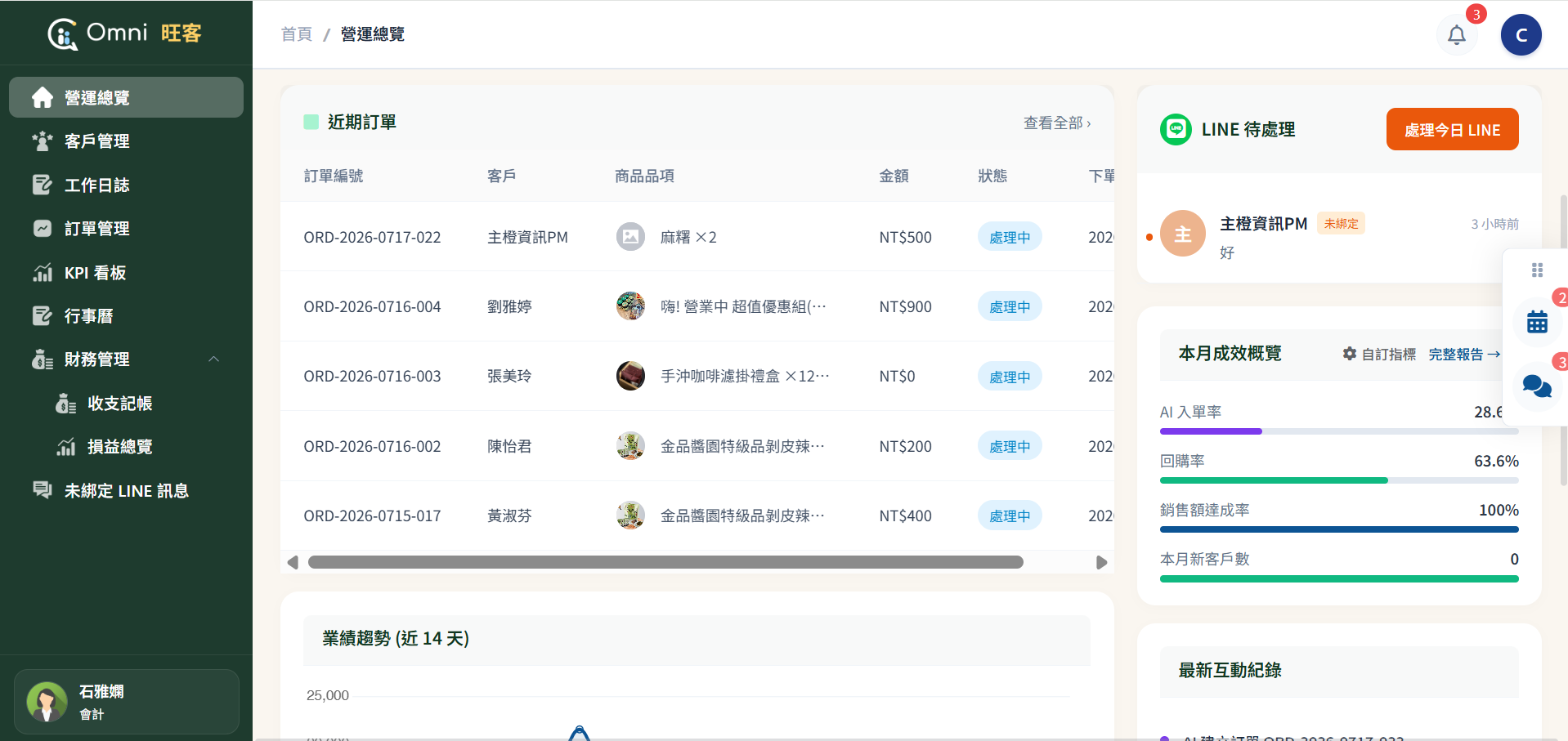Image resolution: width=1568 pixels, height=741 pixels.
Task: Click the scroll left arrow of orders table
Action: click(x=293, y=562)
